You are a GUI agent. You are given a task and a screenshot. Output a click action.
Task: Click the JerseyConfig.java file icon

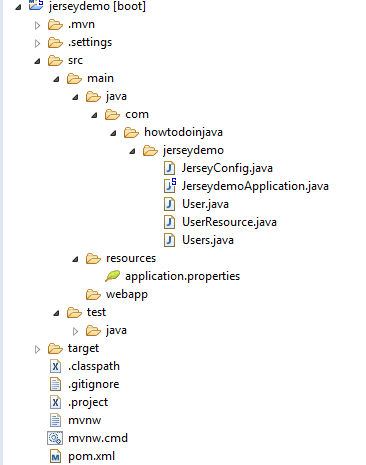[170, 168]
